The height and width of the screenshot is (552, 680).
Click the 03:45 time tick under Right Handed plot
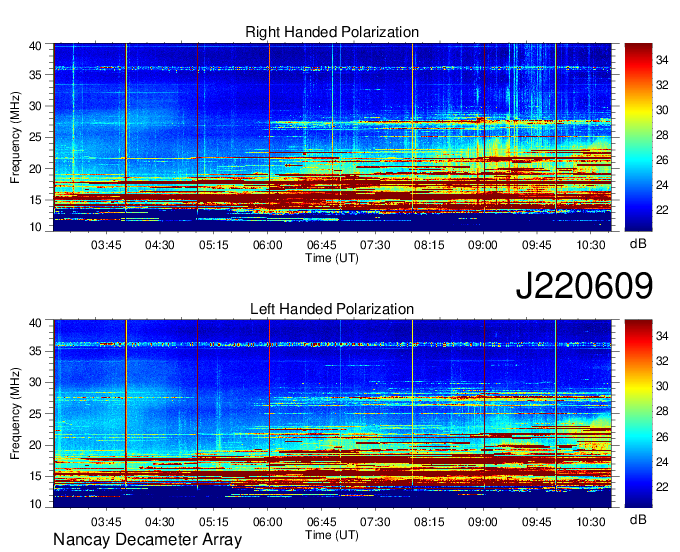pos(106,245)
